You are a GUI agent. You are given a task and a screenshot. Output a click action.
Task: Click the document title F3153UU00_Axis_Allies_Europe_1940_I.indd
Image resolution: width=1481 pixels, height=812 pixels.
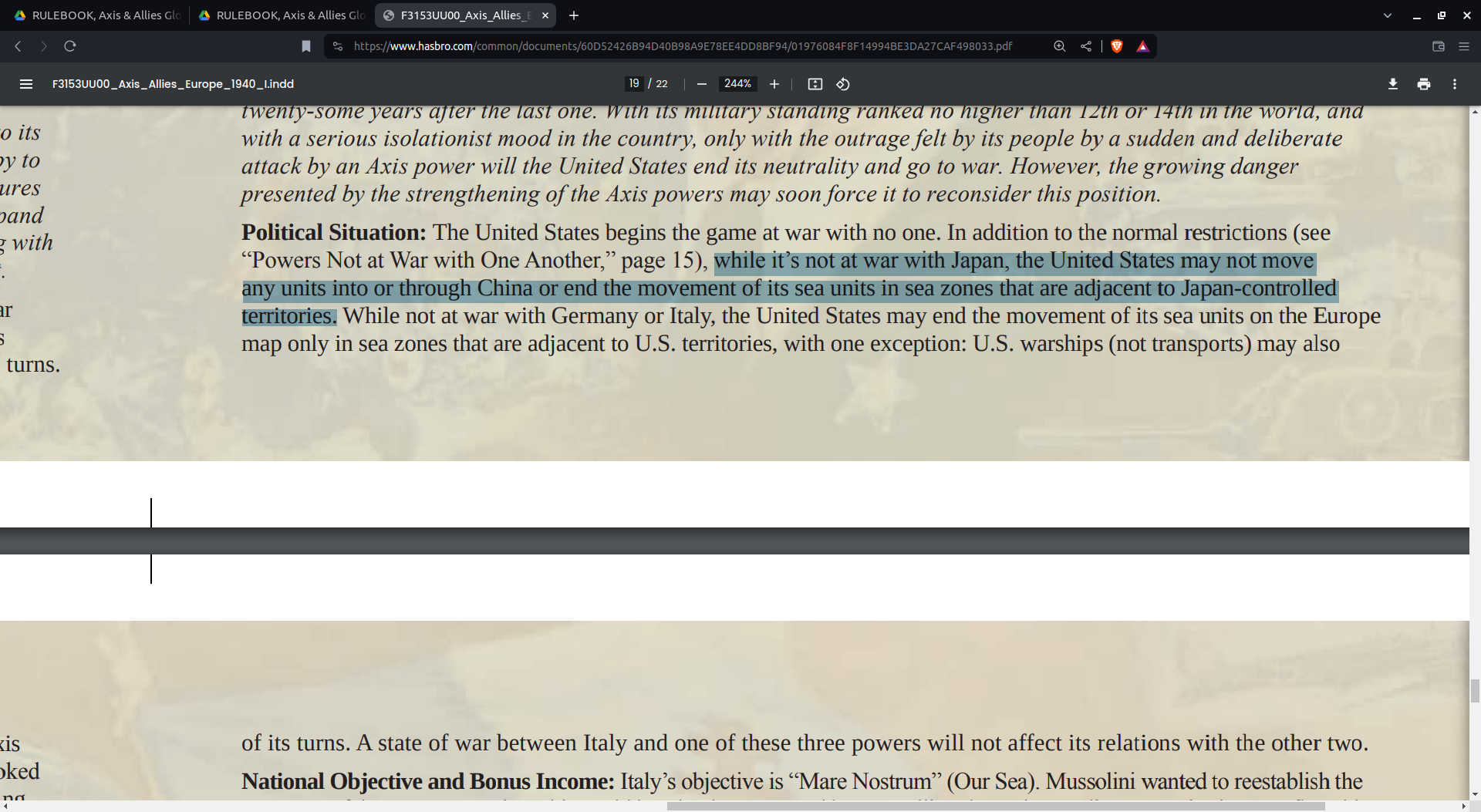coord(173,84)
